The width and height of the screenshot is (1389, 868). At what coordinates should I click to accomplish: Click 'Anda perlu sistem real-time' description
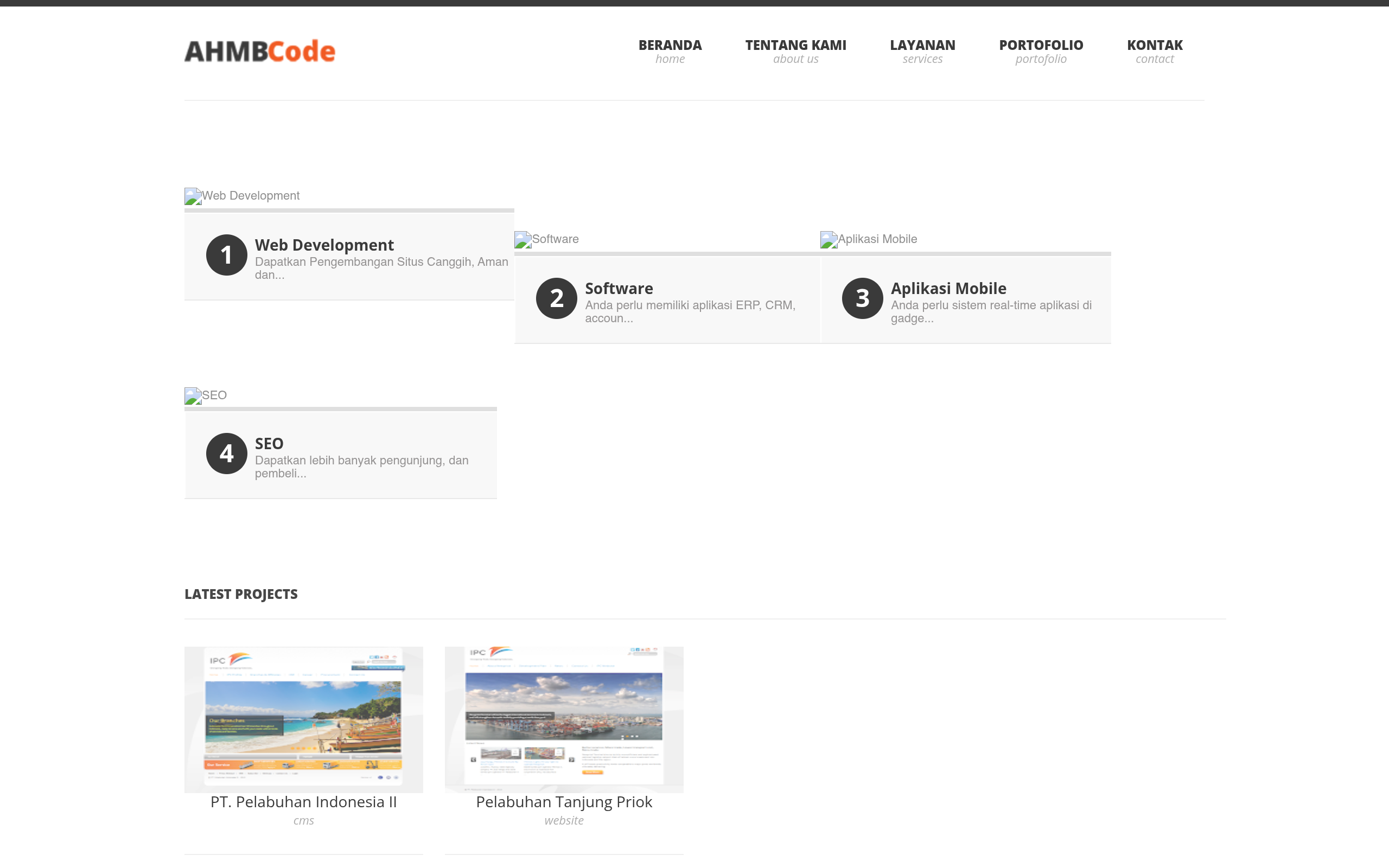coord(991,312)
